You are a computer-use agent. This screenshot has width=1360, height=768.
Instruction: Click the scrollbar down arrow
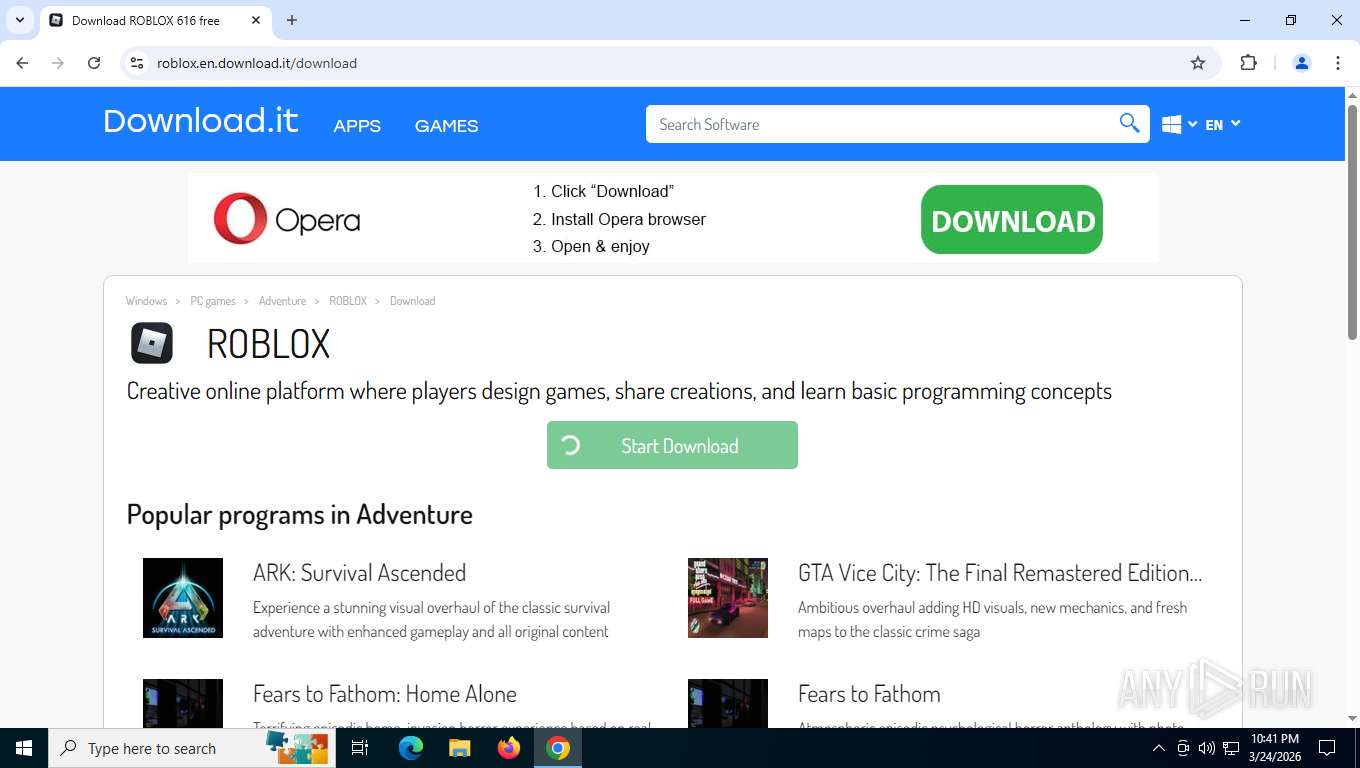coord(1352,719)
